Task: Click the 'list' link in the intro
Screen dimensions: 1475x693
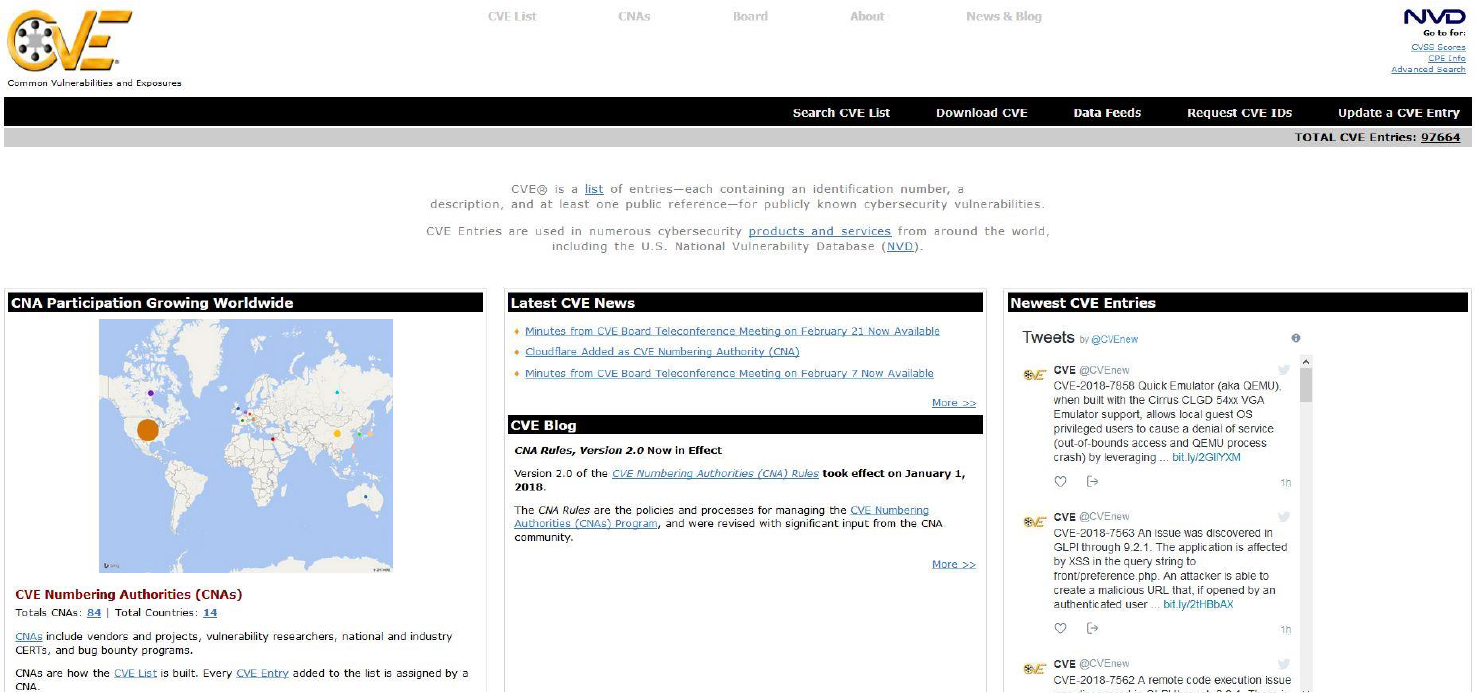Action: point(594,189)
